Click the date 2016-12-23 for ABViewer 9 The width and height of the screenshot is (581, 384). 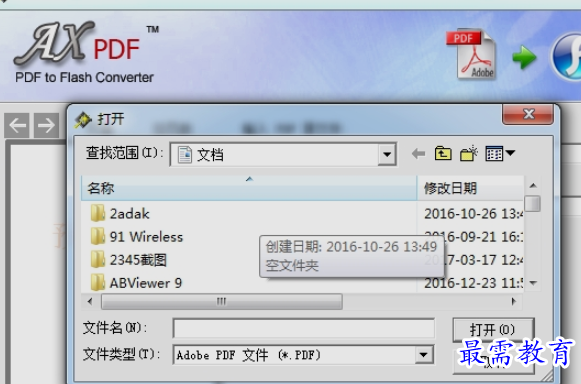(x=474, y=283)
